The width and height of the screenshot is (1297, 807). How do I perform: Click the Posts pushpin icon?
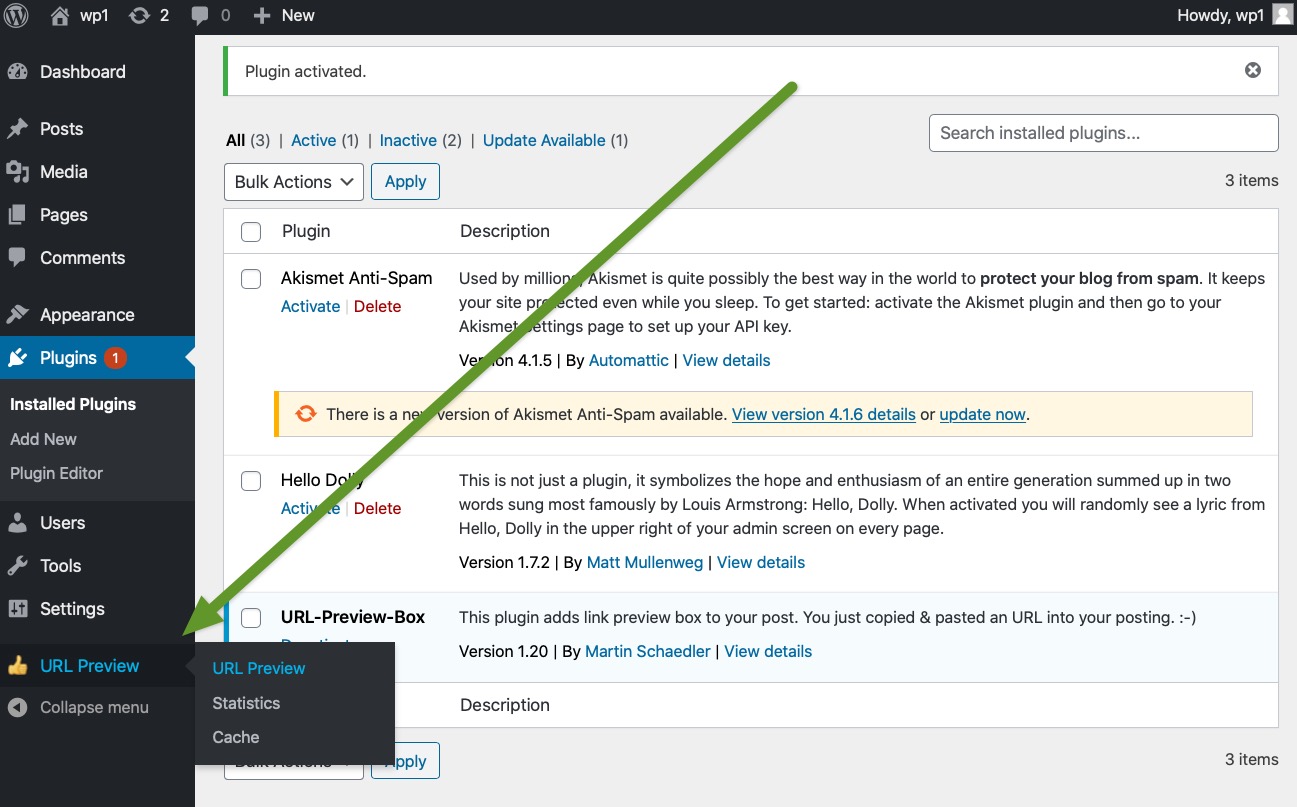[17, 129]
